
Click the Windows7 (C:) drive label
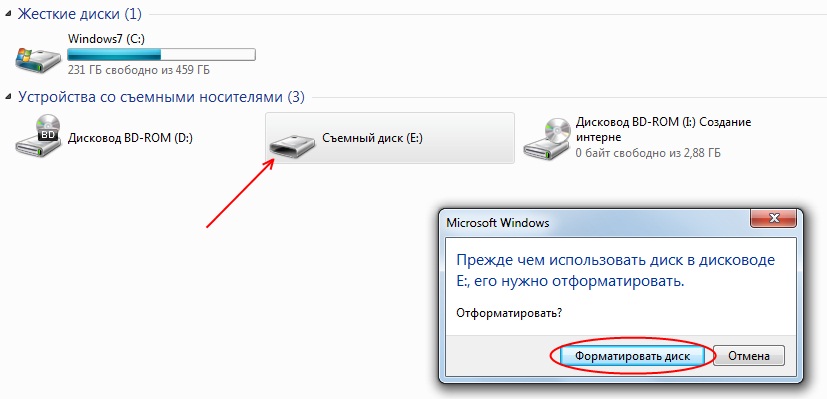tap(107, 38)
